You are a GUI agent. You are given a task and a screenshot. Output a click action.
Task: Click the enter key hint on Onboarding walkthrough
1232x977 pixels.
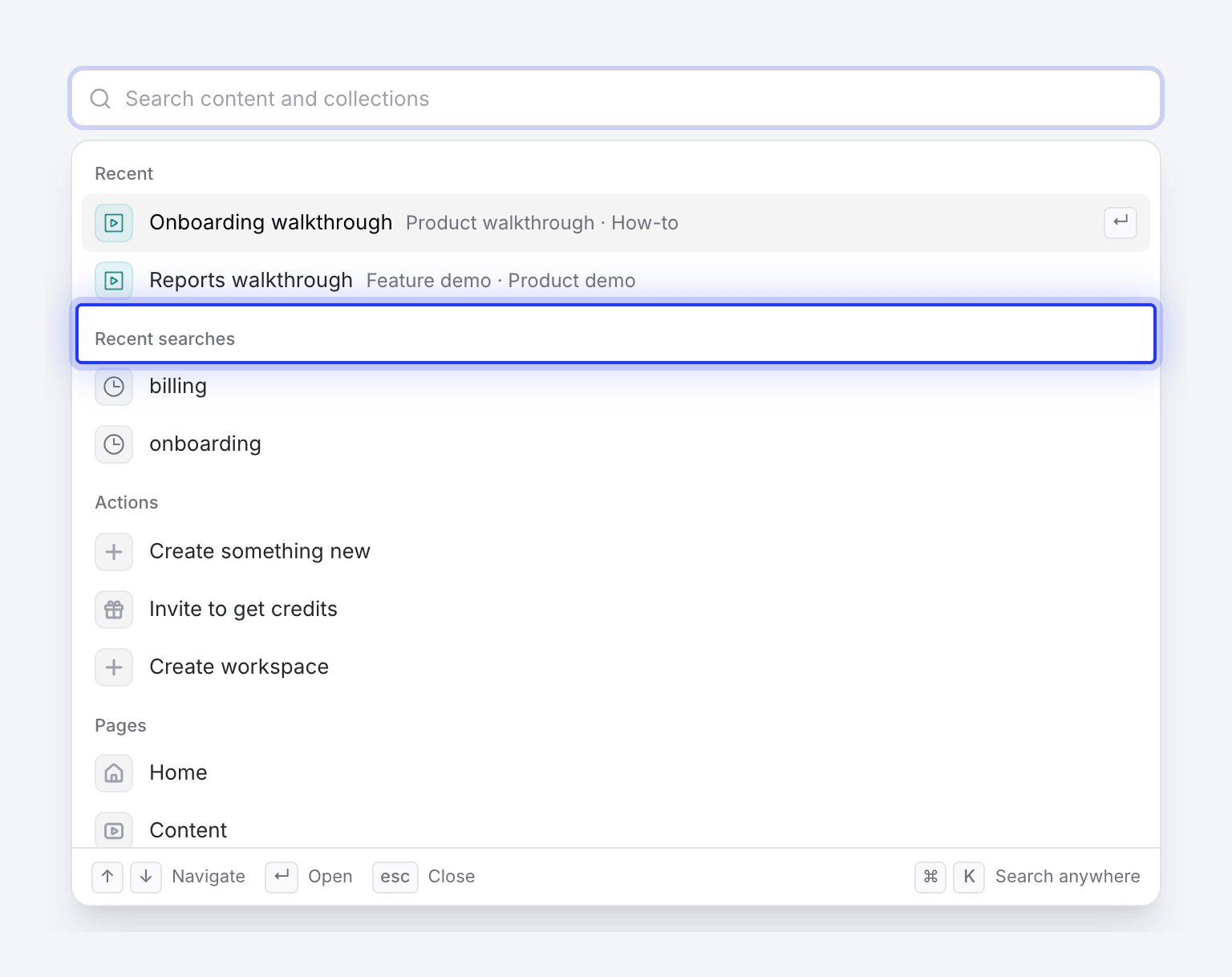(x=1121, y=222)
